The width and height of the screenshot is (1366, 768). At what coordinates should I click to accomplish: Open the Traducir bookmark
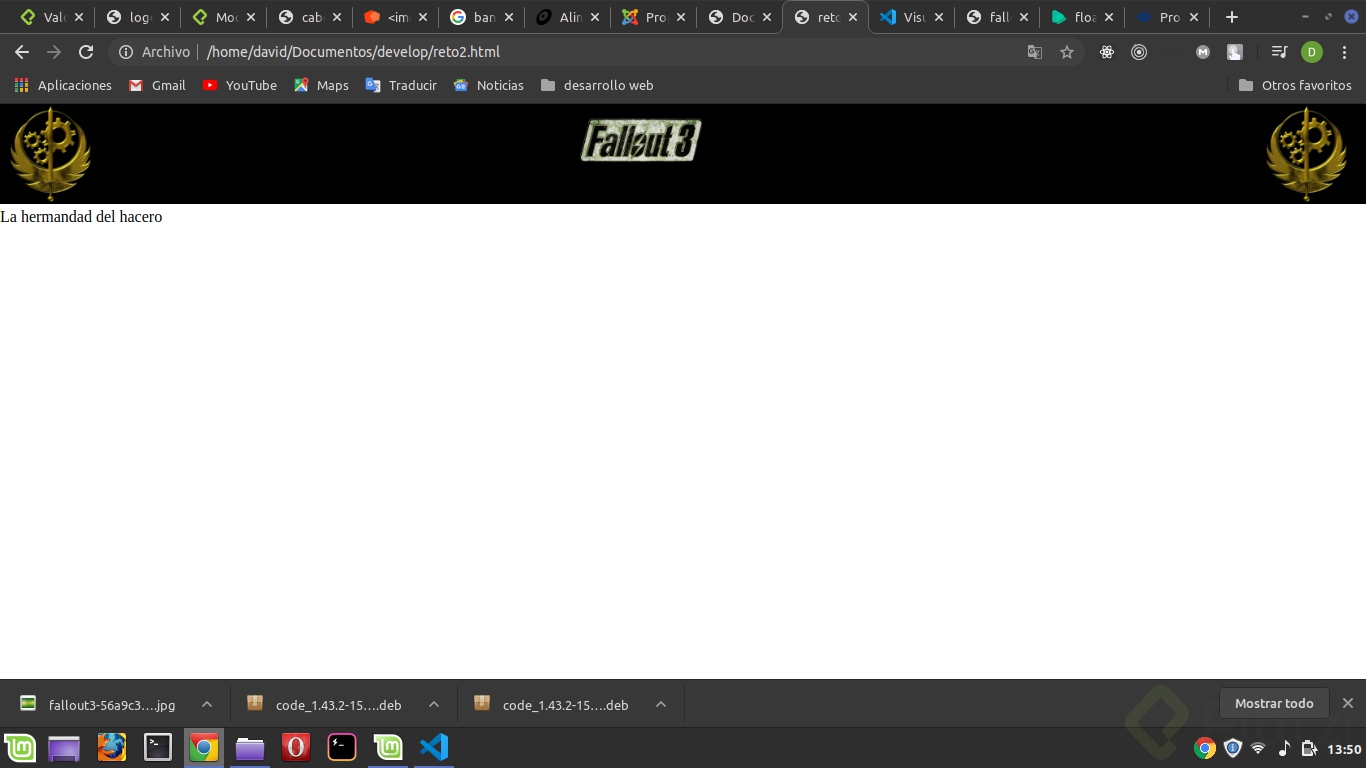[401, 85]
